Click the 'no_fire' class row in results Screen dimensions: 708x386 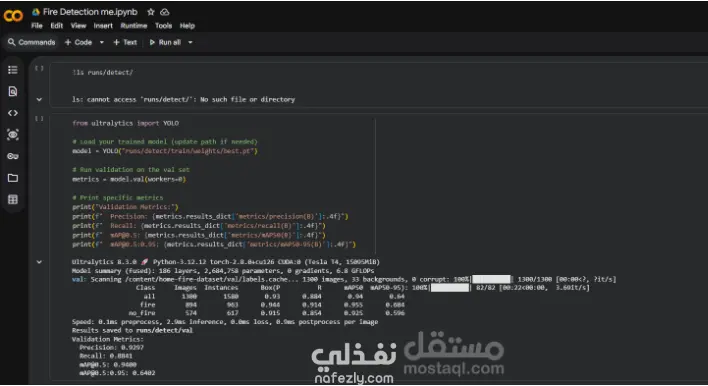(266, 313)
